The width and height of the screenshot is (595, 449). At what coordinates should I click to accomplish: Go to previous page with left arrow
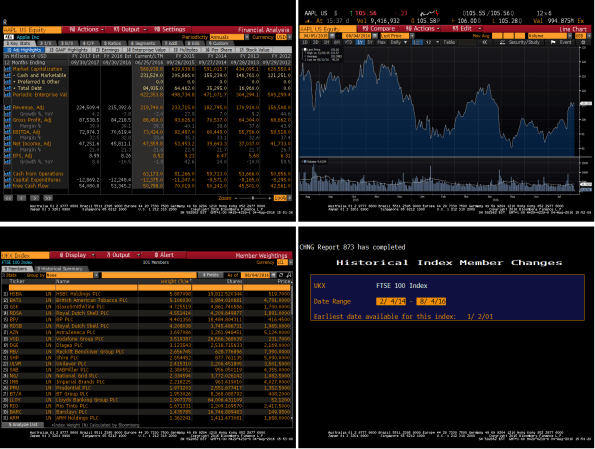point(22,198)
